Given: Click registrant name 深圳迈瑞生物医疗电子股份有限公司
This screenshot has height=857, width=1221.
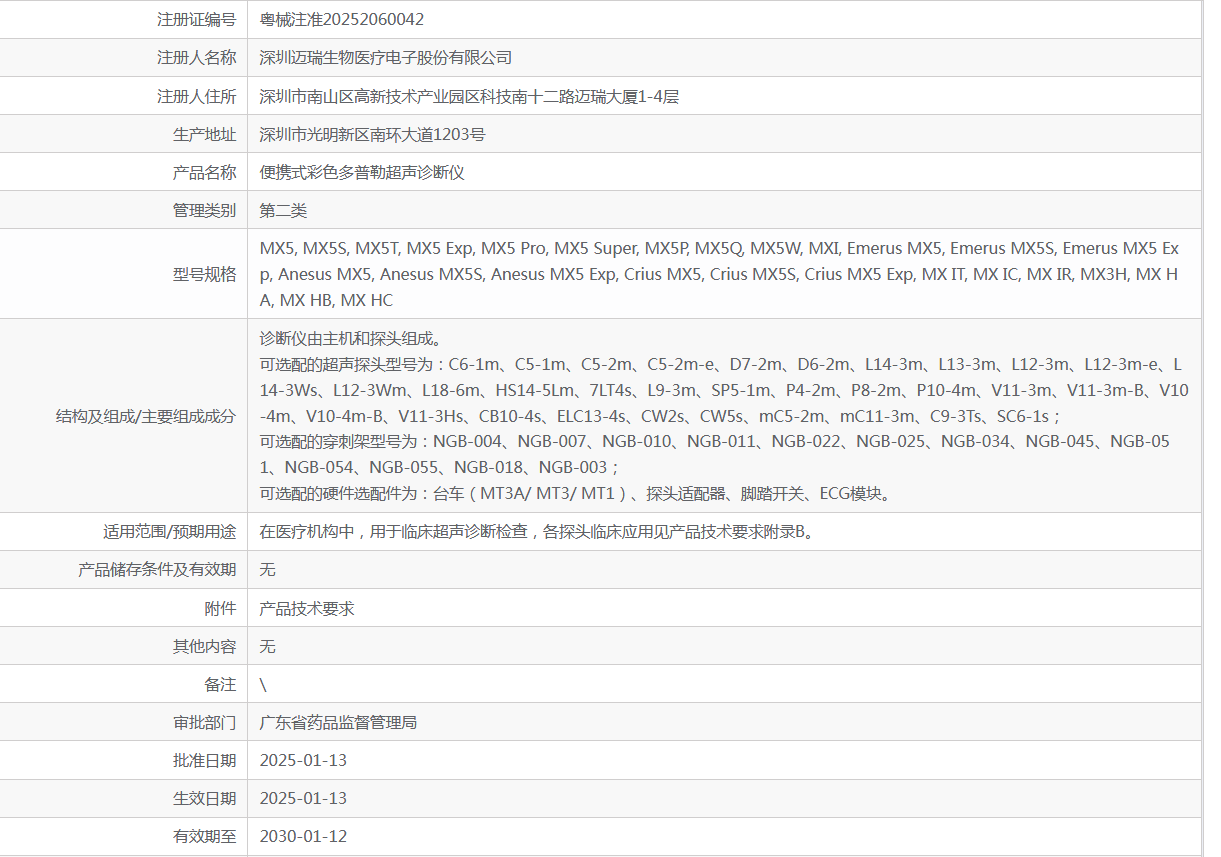Looking at the screenshot, I should pos(386,58).
